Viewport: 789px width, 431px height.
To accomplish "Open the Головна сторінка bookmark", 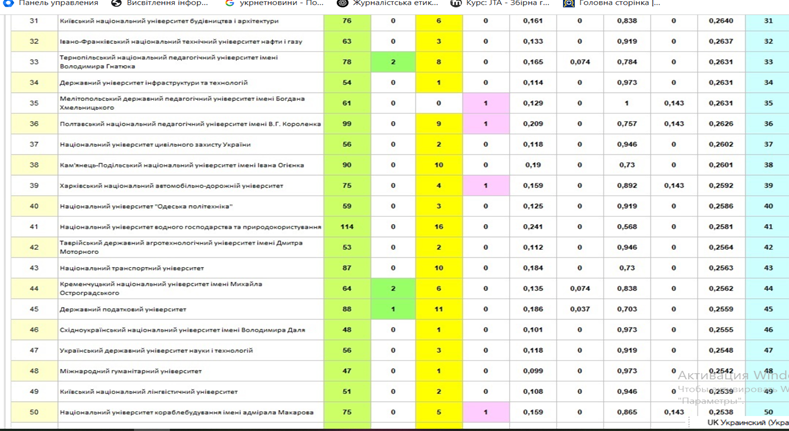I will pyautogui.click(x=613, y=3).
